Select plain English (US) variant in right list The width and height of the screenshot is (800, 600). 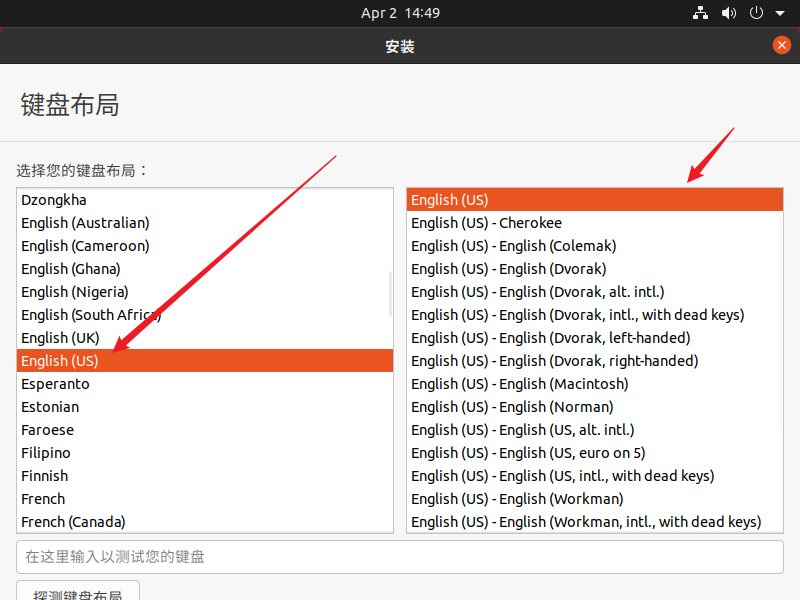pos(595,200)
